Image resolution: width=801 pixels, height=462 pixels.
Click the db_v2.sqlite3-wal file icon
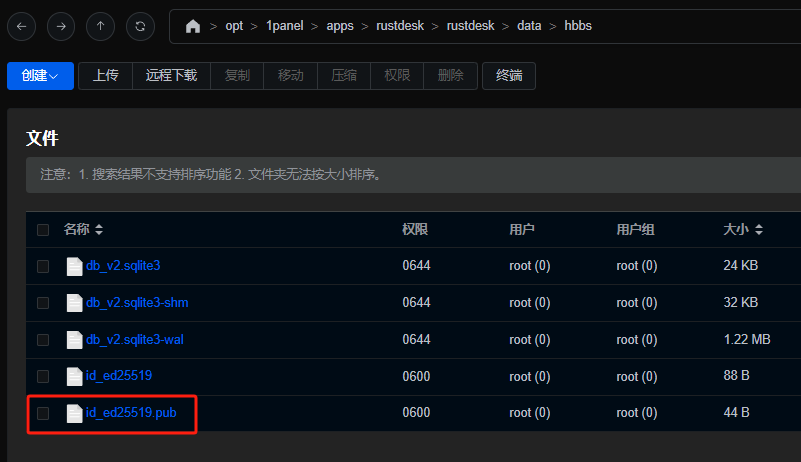75,340
